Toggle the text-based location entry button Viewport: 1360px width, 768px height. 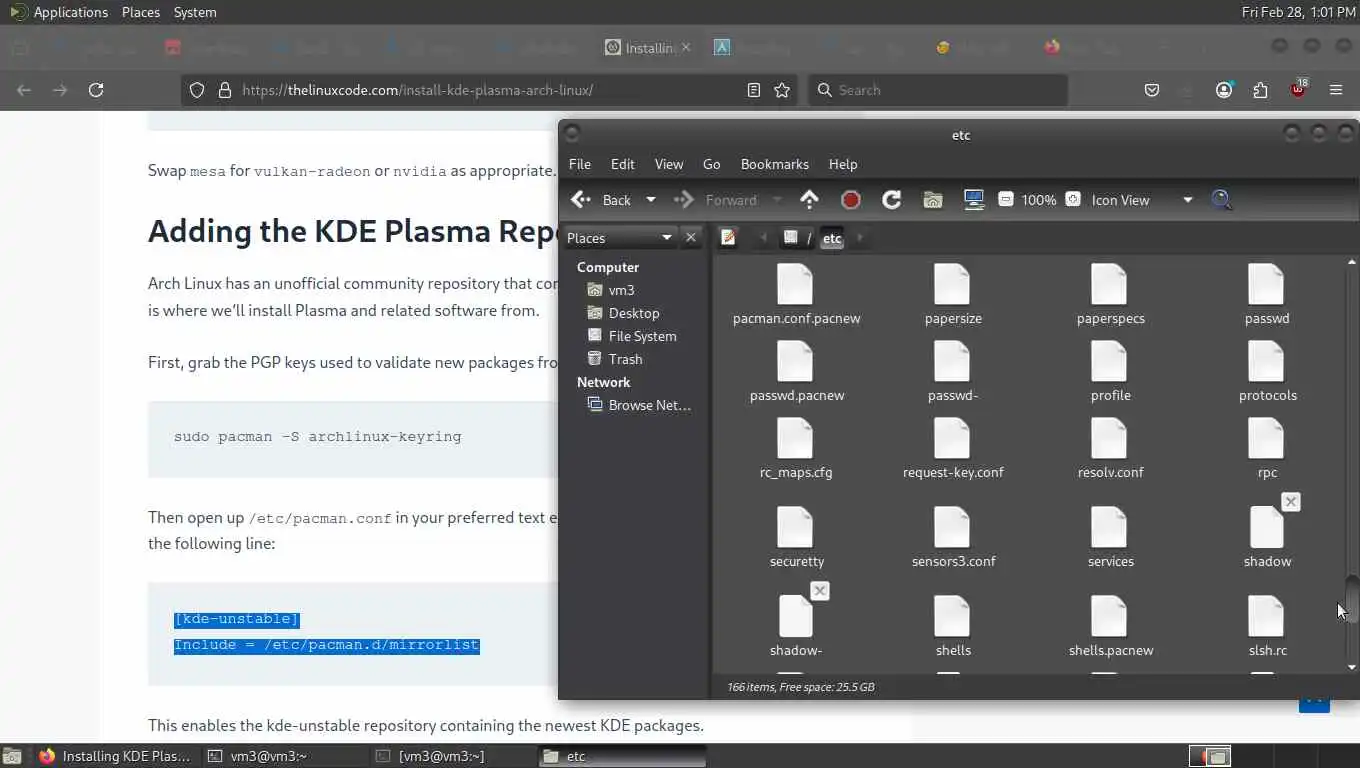(x=728, y=238)
